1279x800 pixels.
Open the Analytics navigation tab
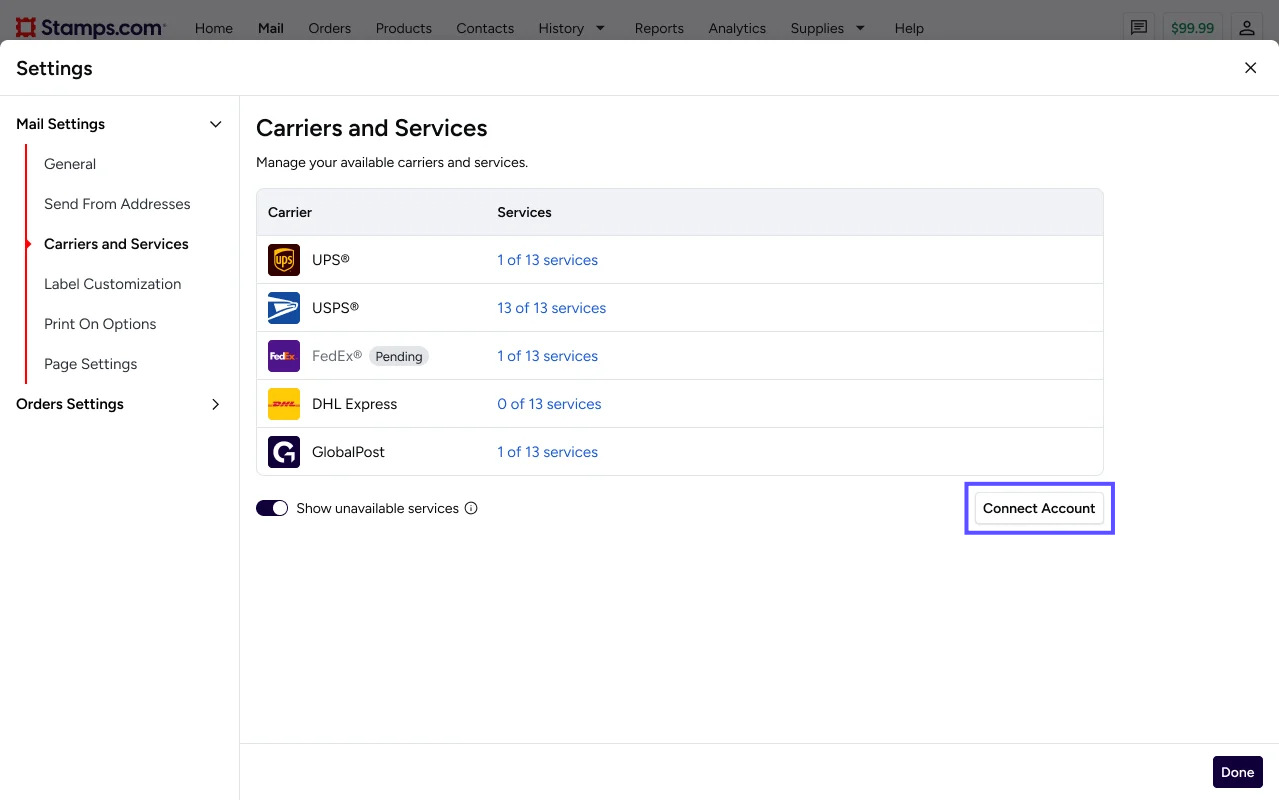pyautogui.click(x=737, y=28)
